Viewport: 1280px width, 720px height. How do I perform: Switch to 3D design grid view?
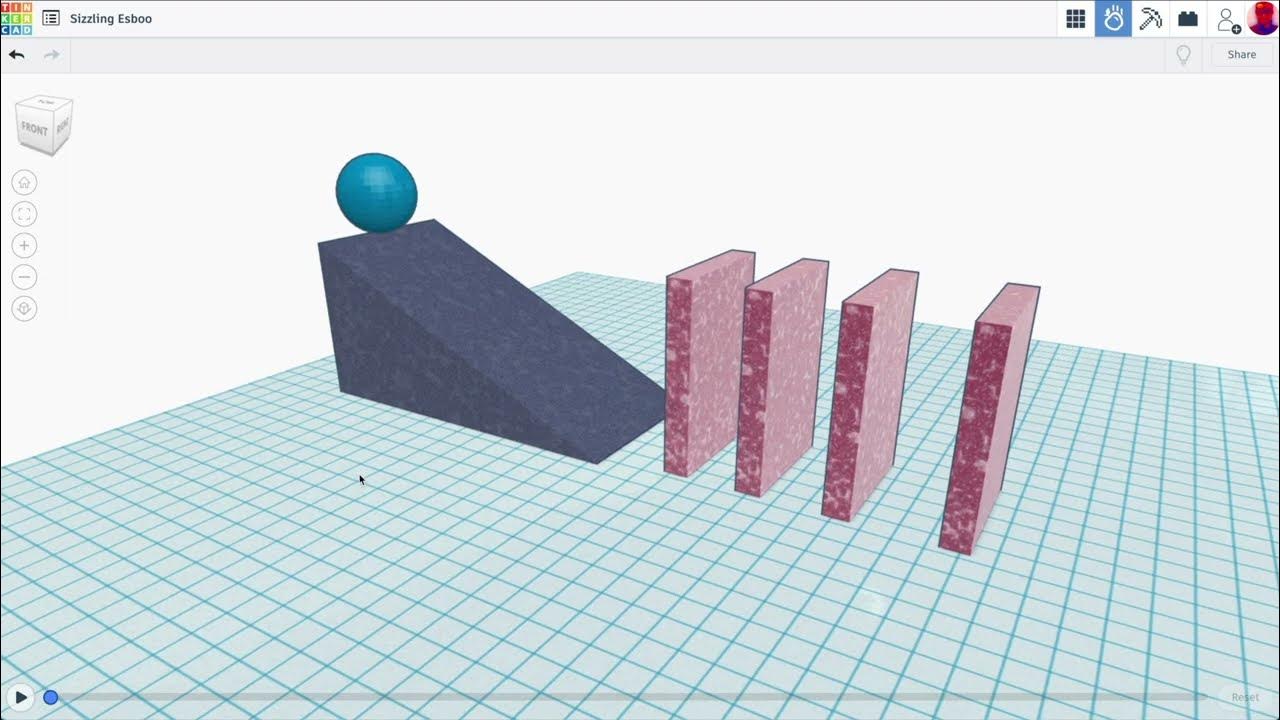(x=1076, y=19)
